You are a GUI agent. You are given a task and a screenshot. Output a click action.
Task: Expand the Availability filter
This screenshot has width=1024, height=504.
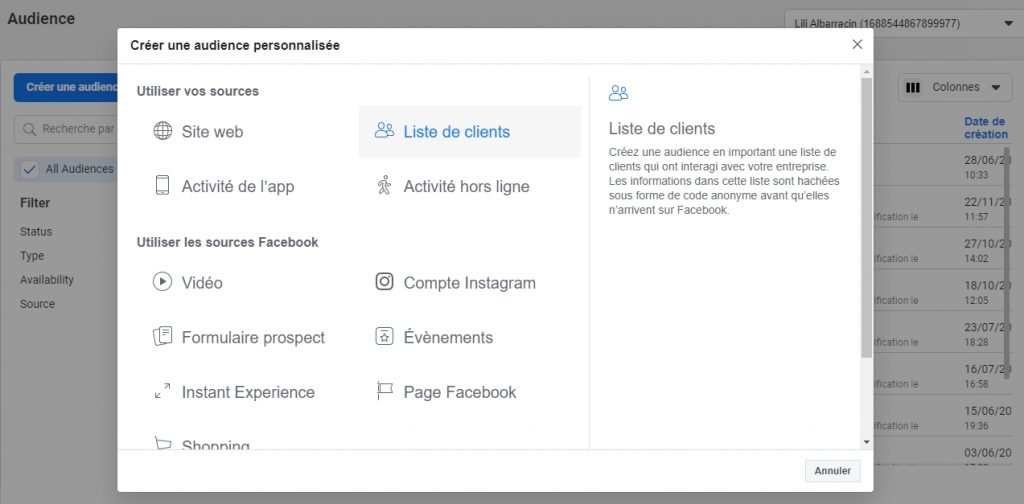[x=47, y=279]
